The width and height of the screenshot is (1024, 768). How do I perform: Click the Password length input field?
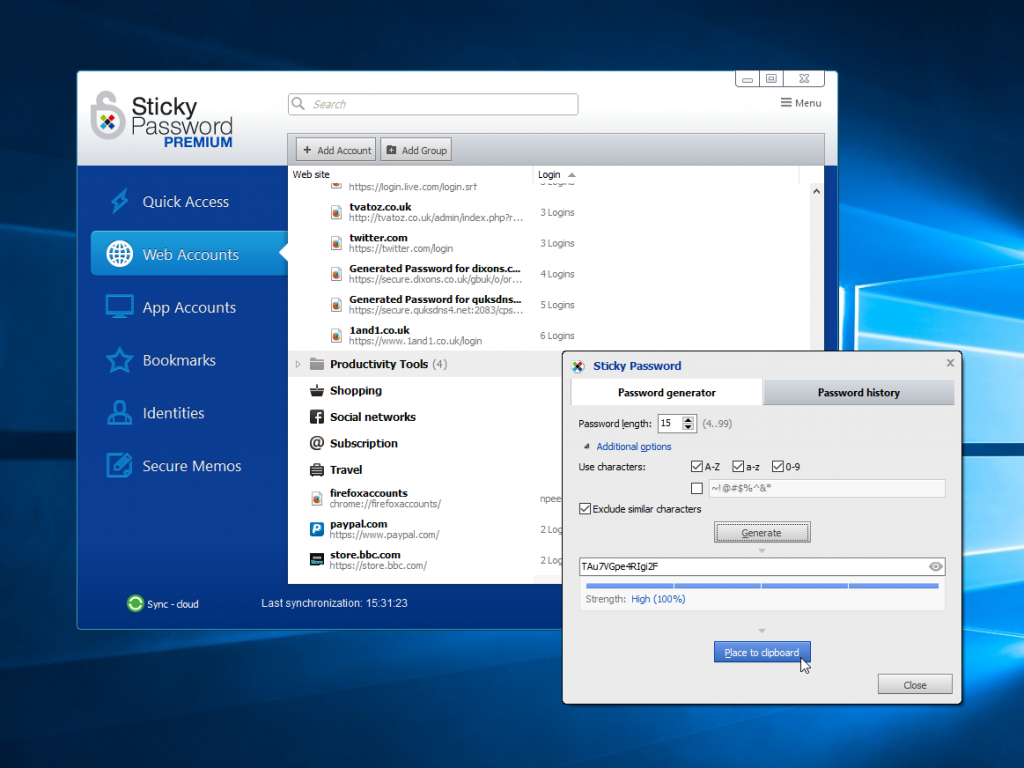click(x=669, y=424)
